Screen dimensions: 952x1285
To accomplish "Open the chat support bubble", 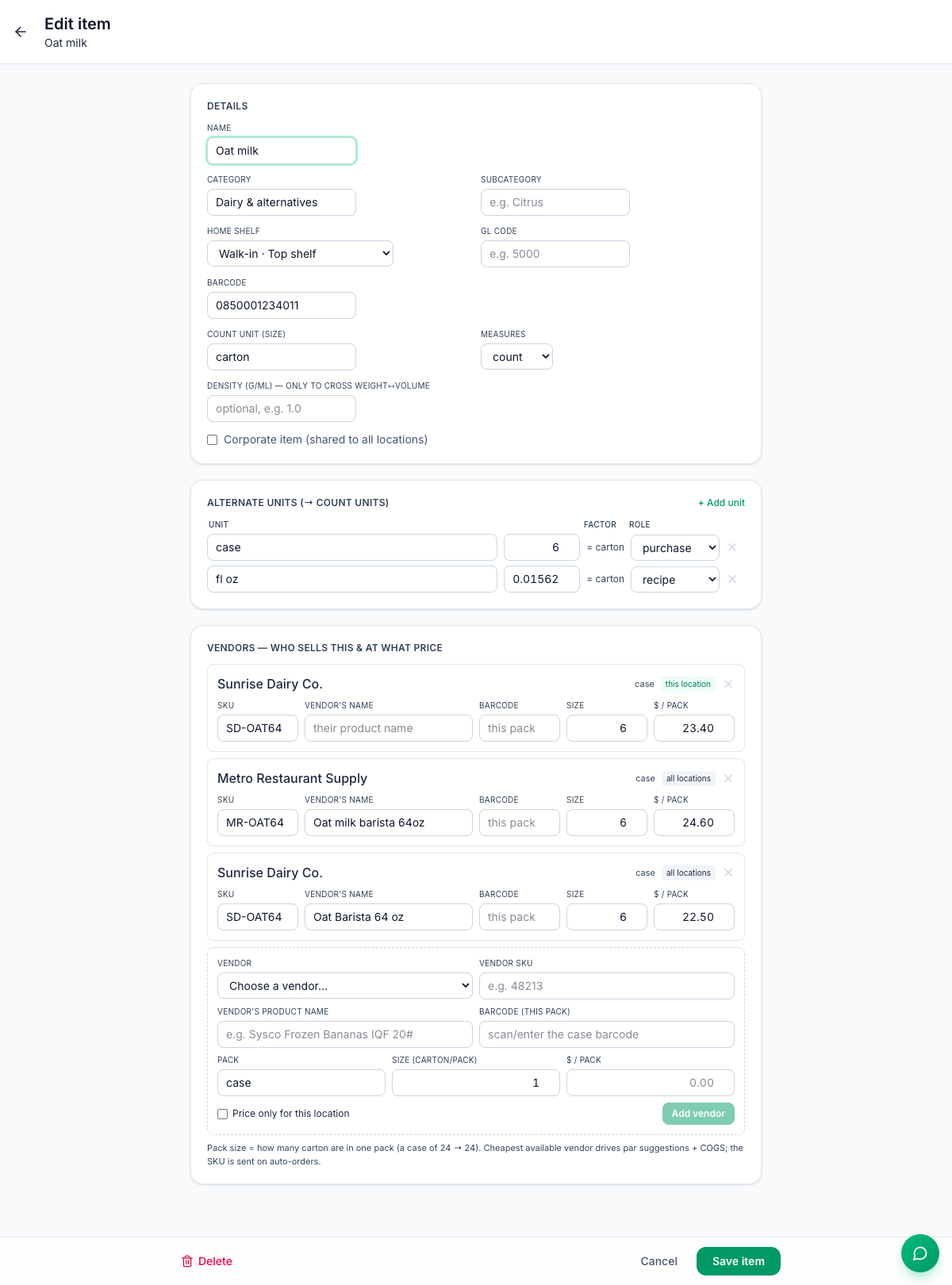I will coord(920,1253).
